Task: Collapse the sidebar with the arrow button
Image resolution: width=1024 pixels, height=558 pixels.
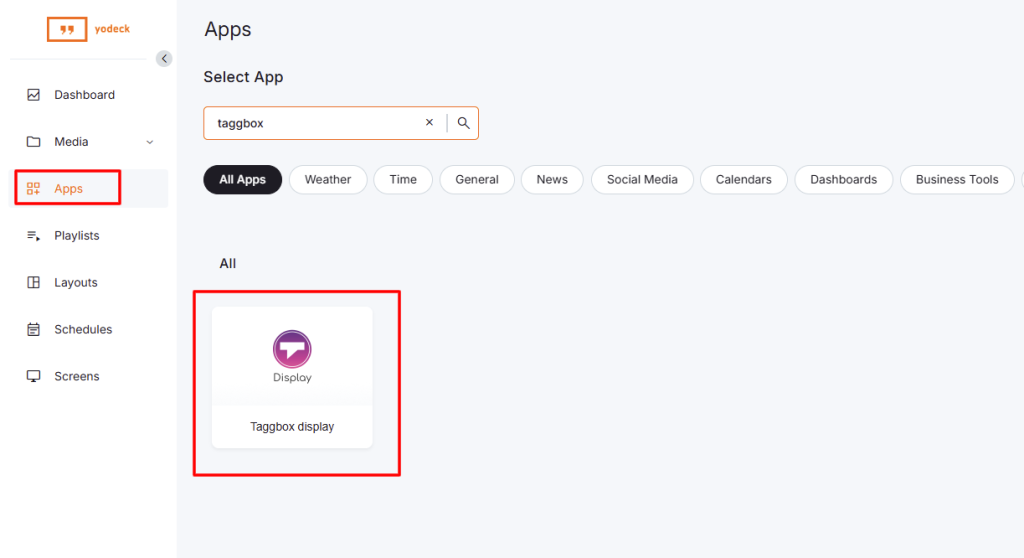Action: click(x=165, y=58)
